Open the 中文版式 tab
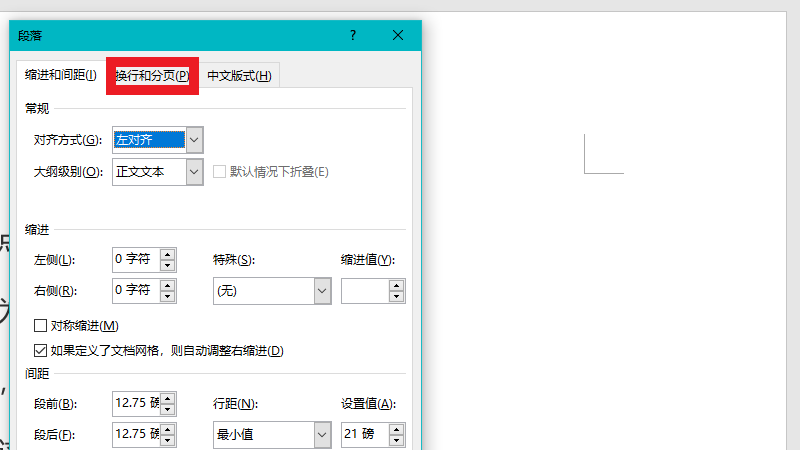 point(238,76)
